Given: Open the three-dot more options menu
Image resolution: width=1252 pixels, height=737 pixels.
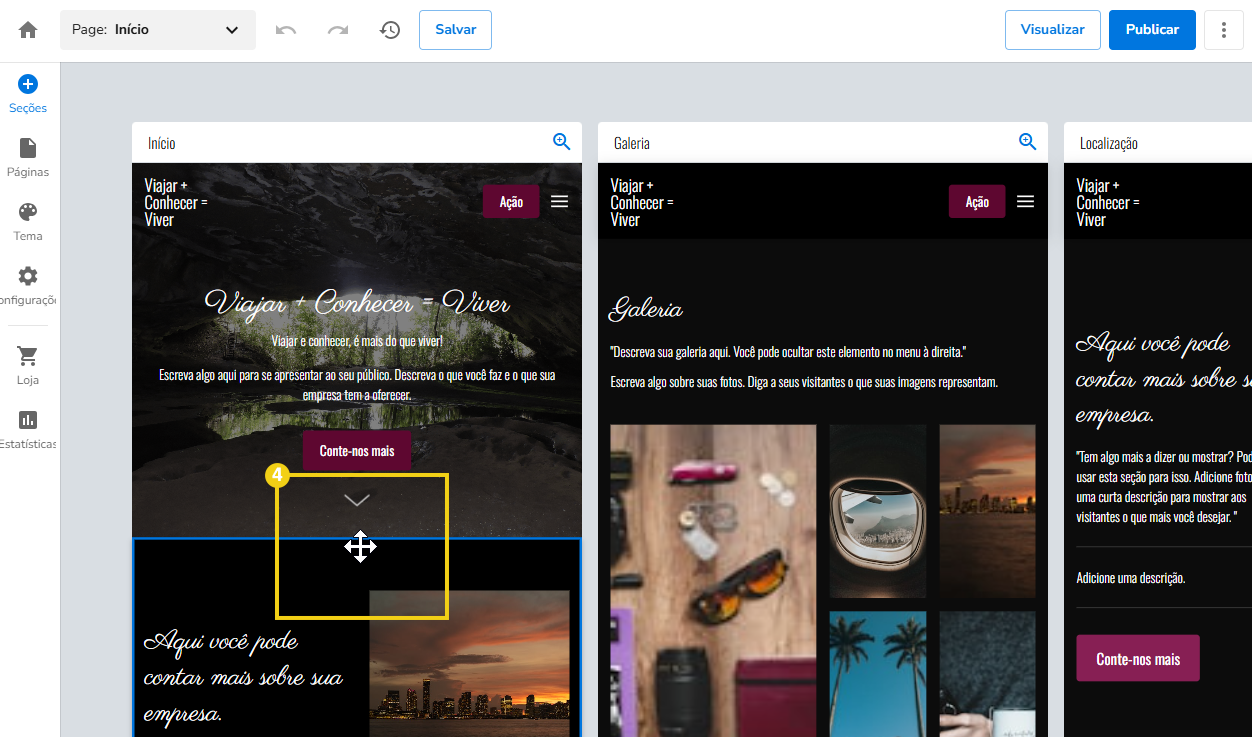Looking at the screenshot, I should pyautogui.click(x=1224, y=30).
